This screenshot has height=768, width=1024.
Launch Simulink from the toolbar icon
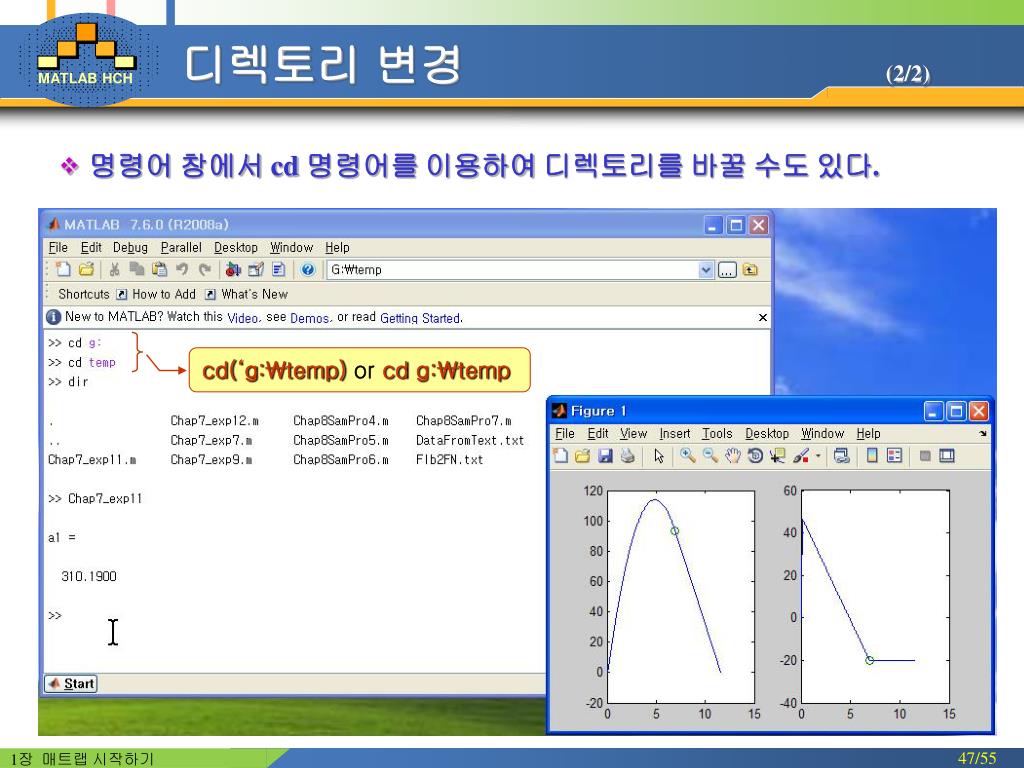[x=233, y=269]
